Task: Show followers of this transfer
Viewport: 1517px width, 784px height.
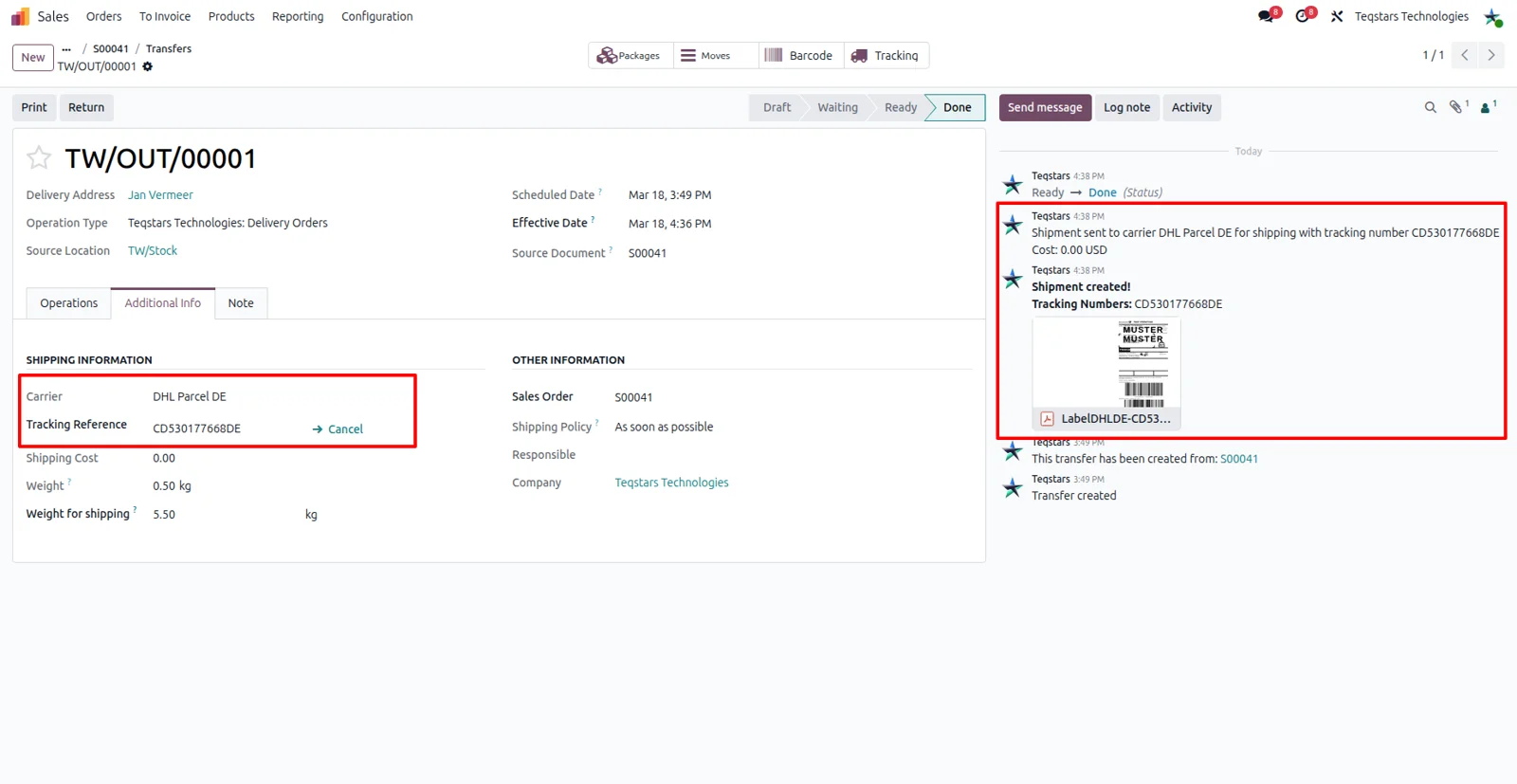Action: pos(1487,107)
